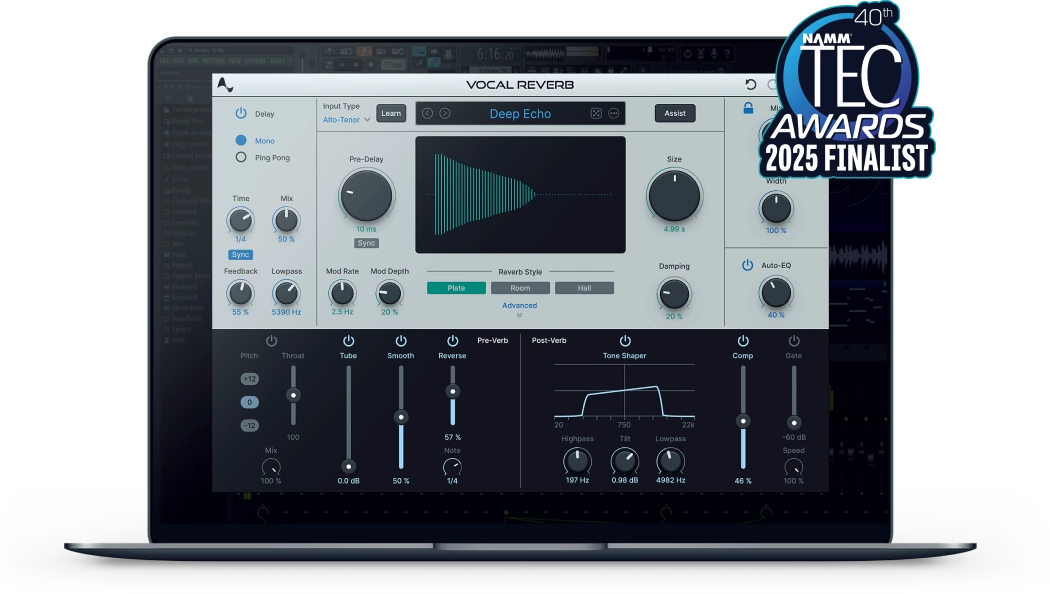Viewport: 1050px width, 594px height.
Task: Toggle the Tone Shaper power switch
Action: [625, 341]
